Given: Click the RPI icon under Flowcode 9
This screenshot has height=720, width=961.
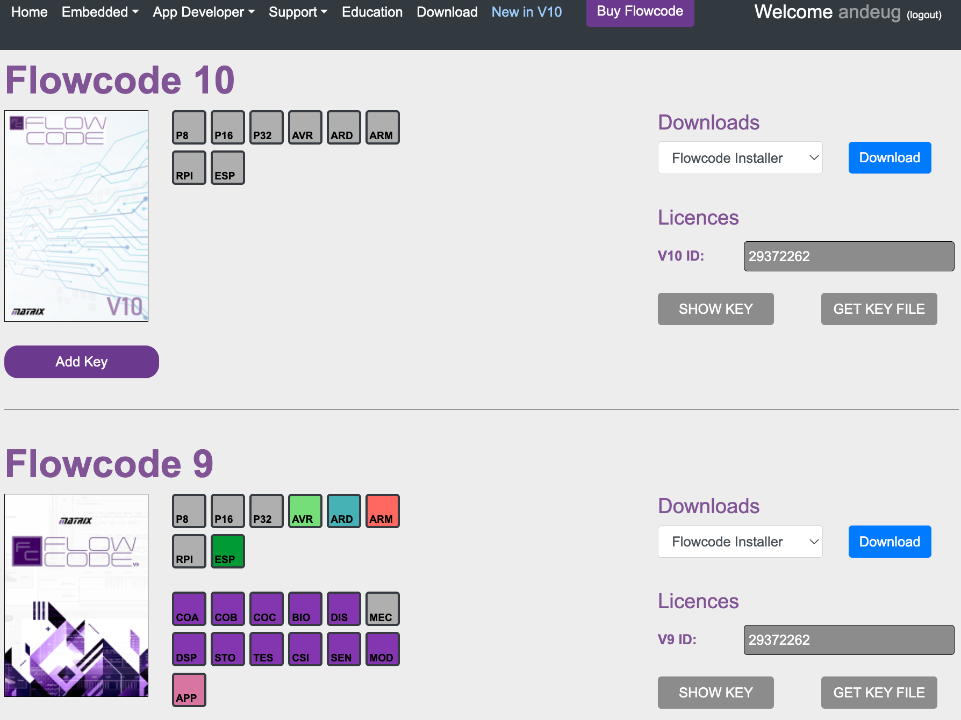Looking at the screenshot, I should click(189, 551).
